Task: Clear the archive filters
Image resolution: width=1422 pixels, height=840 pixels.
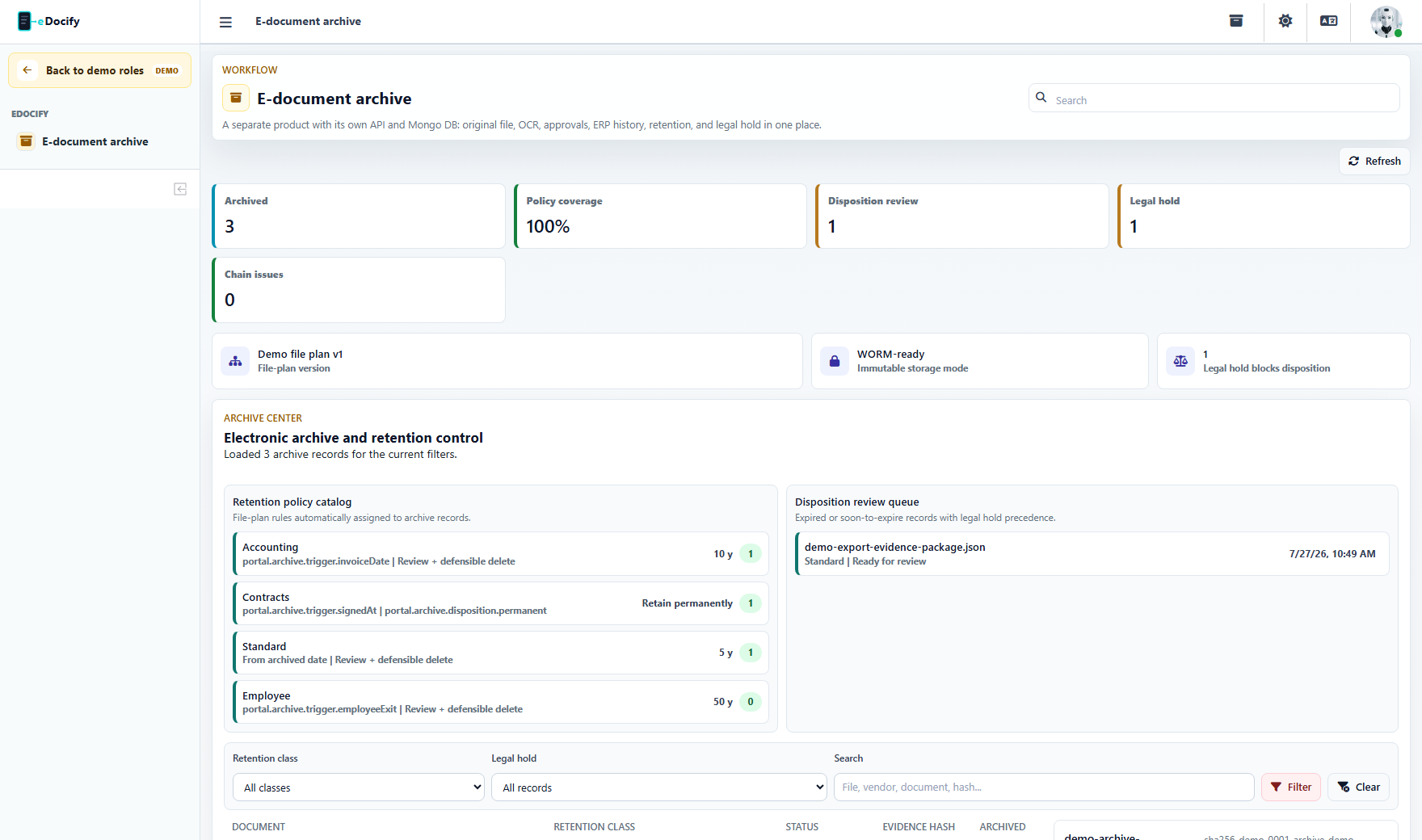Action: point(1358,787)
